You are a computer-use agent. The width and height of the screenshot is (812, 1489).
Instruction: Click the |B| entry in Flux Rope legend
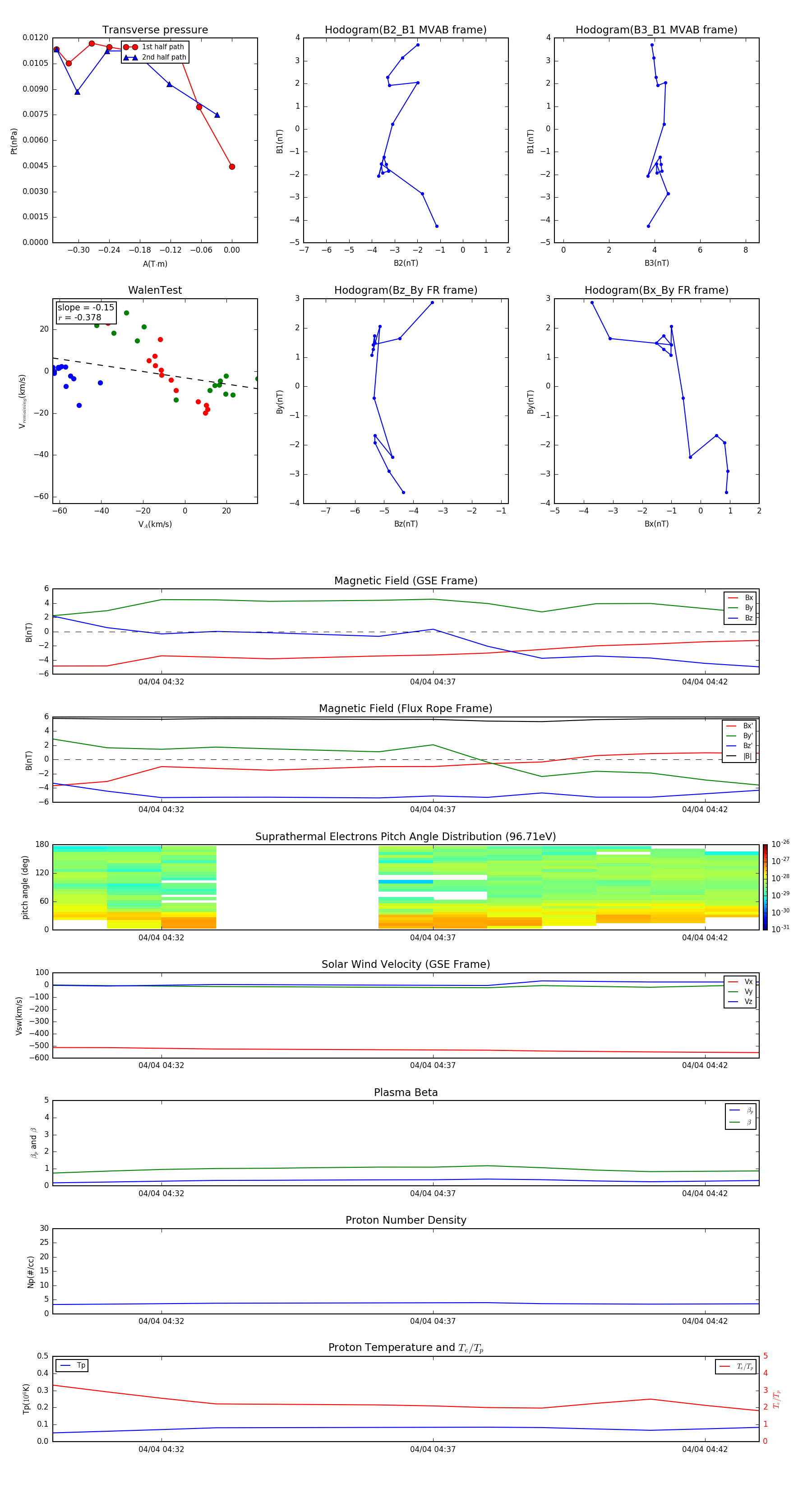[x=739, y=756]
